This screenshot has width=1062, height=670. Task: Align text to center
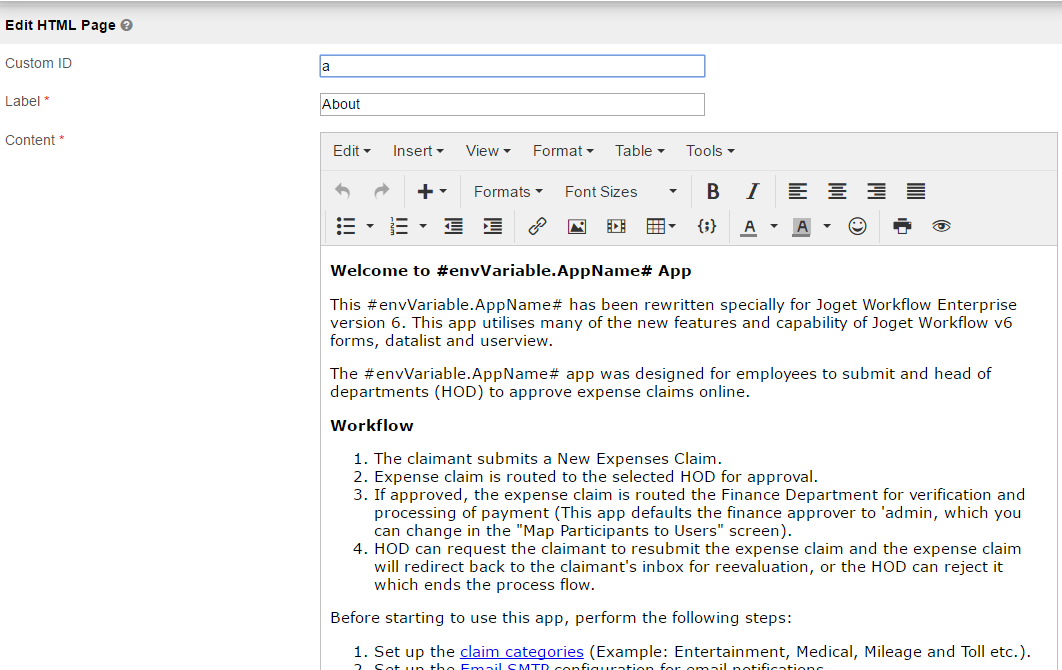837,191
